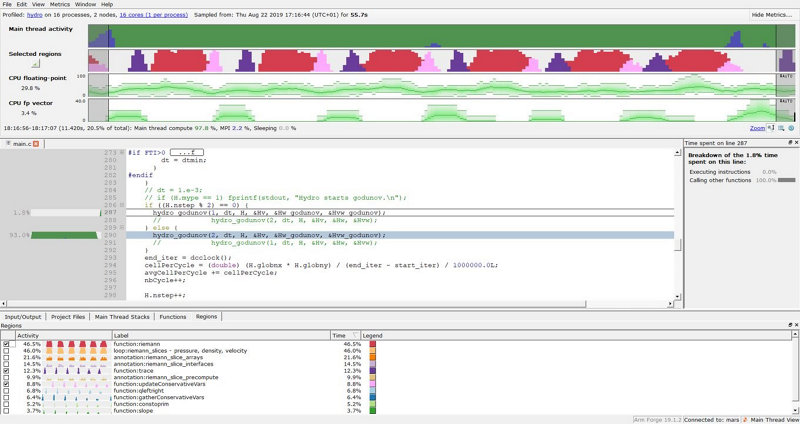Check annotation:riemann_slice_precompute region
The height and width of the screenshot is (424, 800).
6,377
